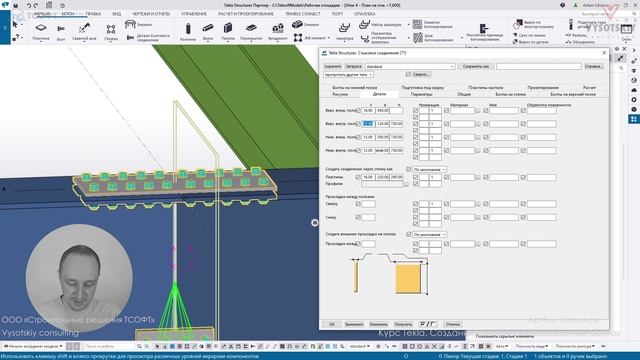Viewport: 640px width, 360px height.
Task: Open По умолчанию dropdown for соединение через стенку
Action: coord(429,169)
